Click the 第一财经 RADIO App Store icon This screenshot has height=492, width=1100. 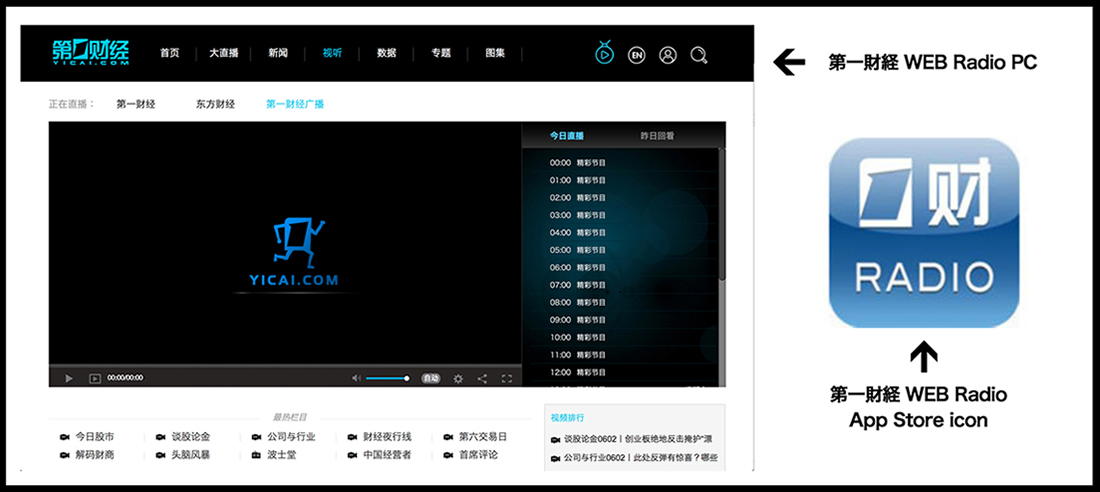[x=924, y=233]
